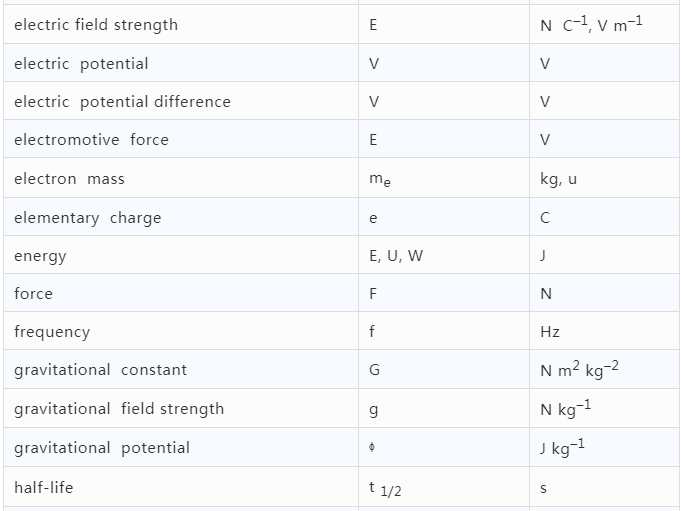Viewport: 682px width, 511px height.
Task: Select the 'E, U, W' symbol cell
Action: 444,255
